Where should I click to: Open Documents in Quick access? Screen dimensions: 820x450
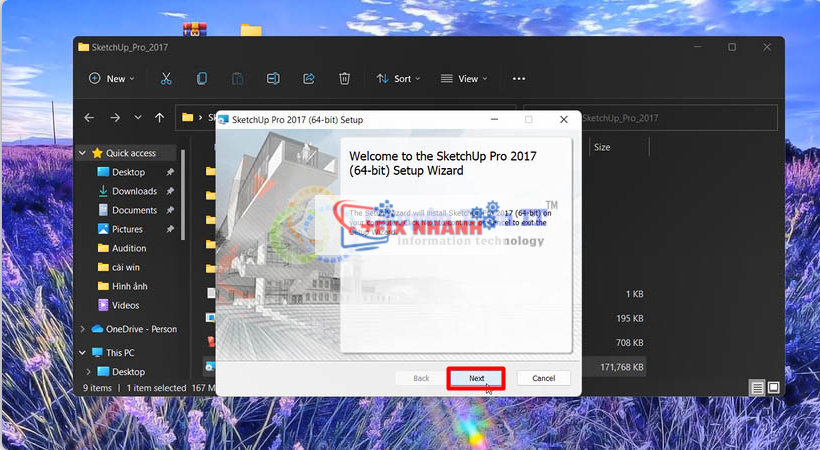134,210
